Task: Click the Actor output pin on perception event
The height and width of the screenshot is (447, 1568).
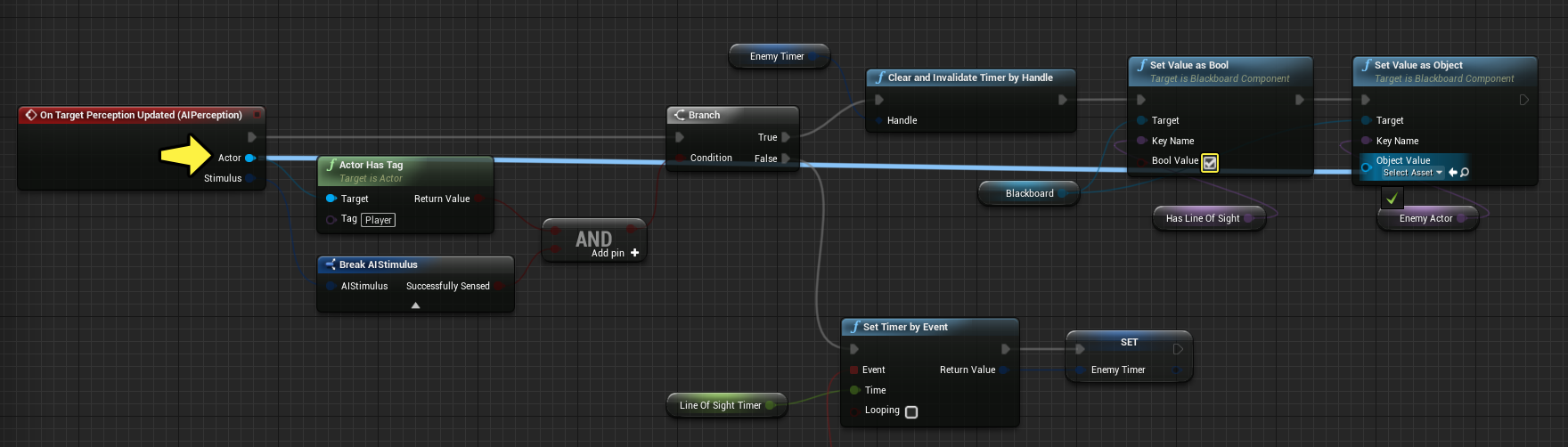Action: tap(250, 158)
